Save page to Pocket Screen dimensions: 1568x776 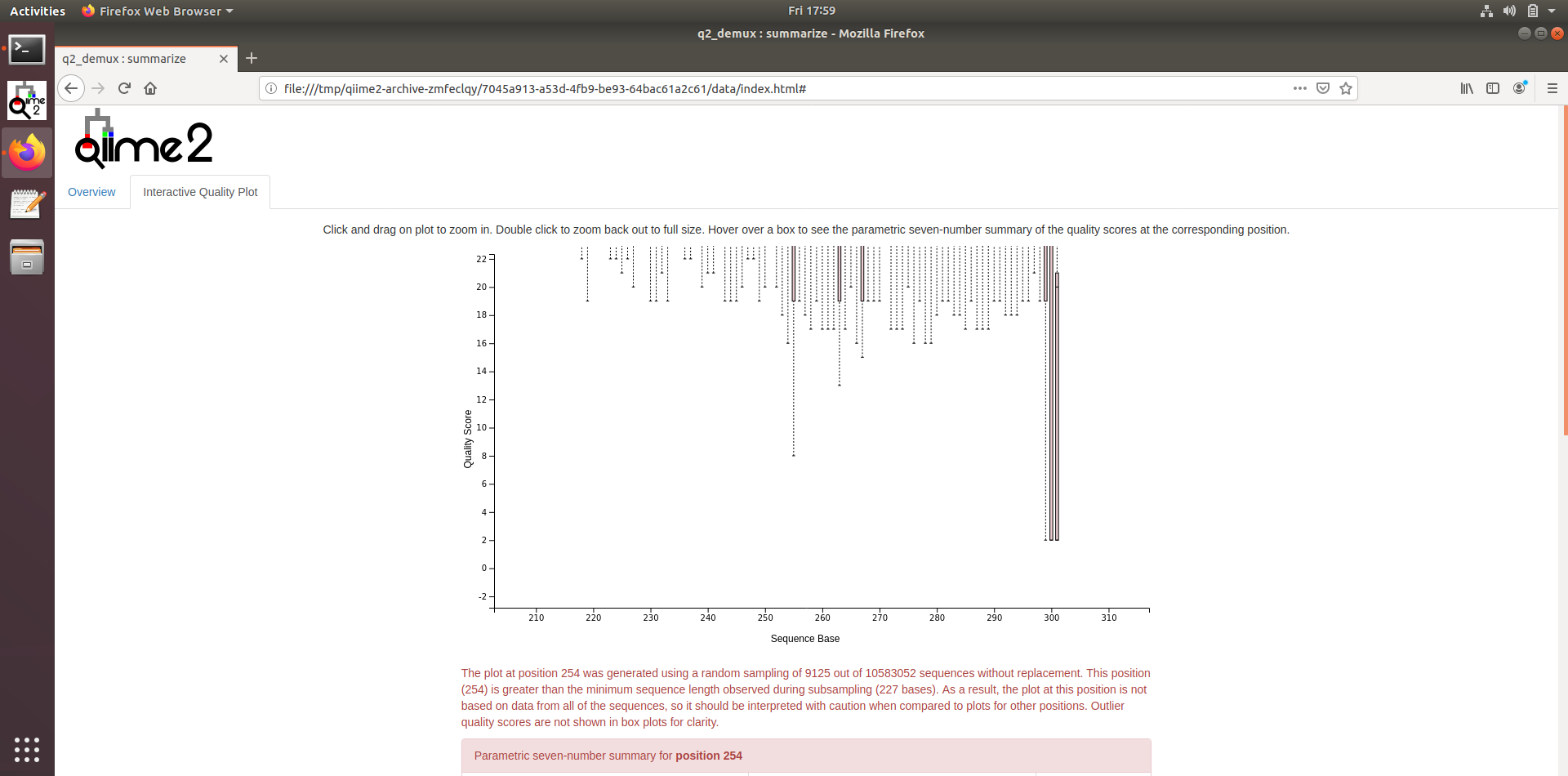[1323, 88]
